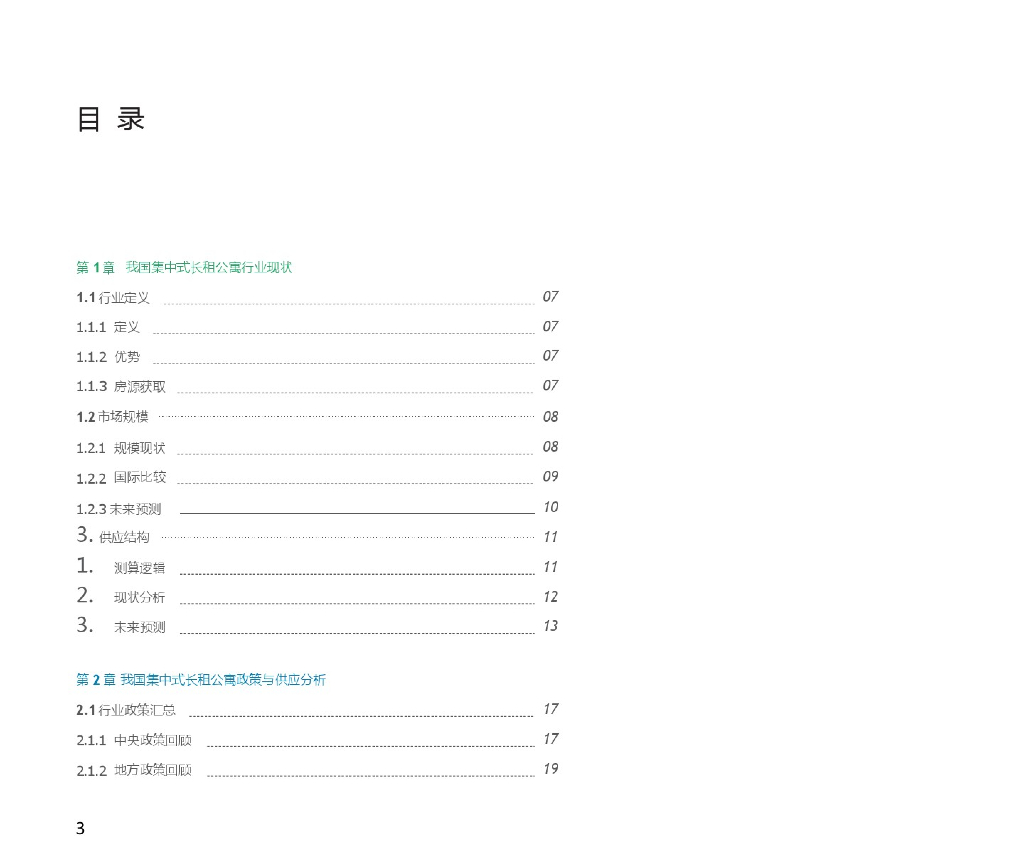This screenshot has width=1024, height=862.
Task: Open the 2.1.1 中央政策回顾 entry
Action: pyautogui.click(x=134, y=740)
